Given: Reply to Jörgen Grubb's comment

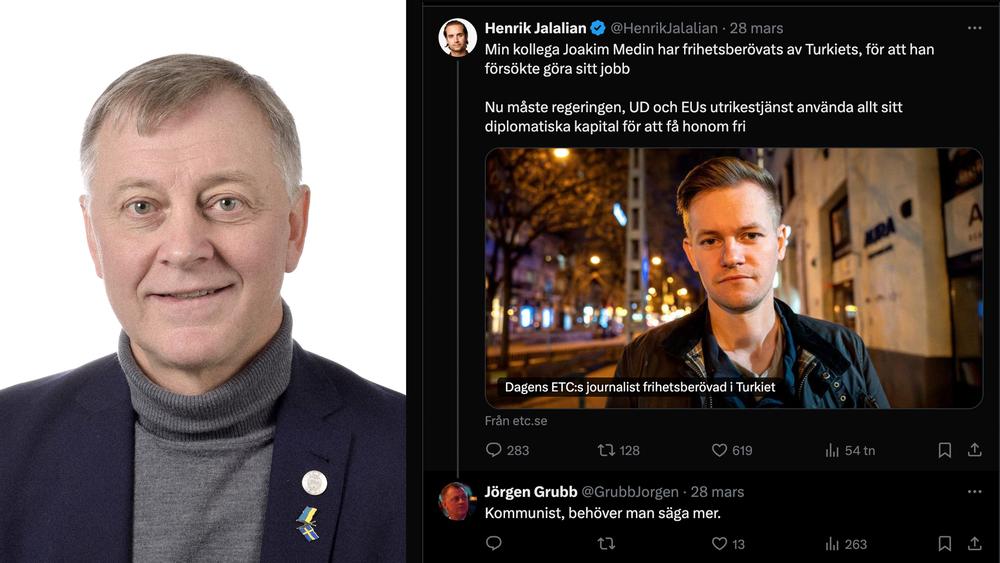Looking at the screenshot, I should [494, 543].
